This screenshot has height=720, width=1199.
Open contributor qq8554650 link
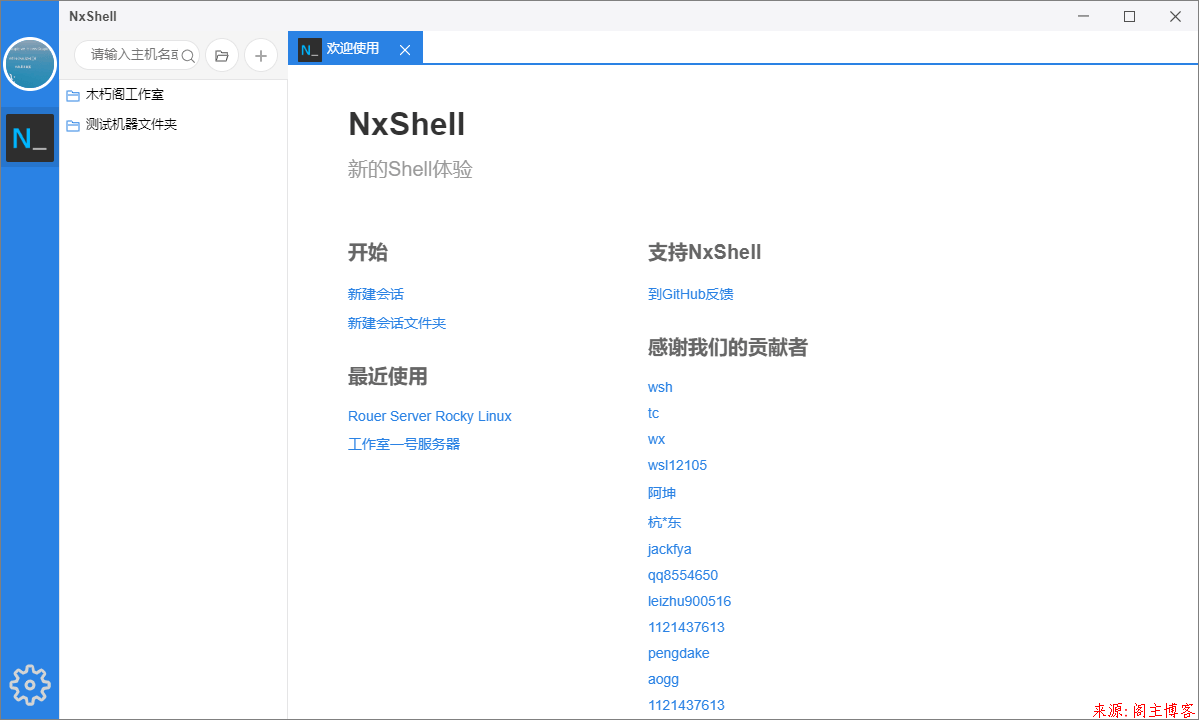coord(683,576)
